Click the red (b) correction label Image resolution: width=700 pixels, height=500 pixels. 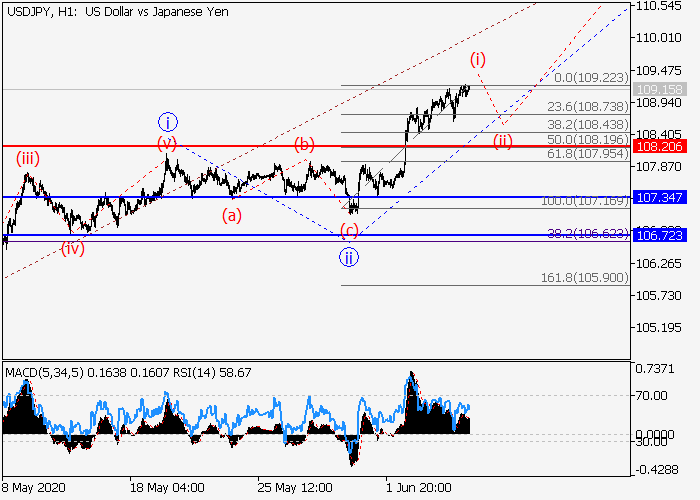pos(304,144)
